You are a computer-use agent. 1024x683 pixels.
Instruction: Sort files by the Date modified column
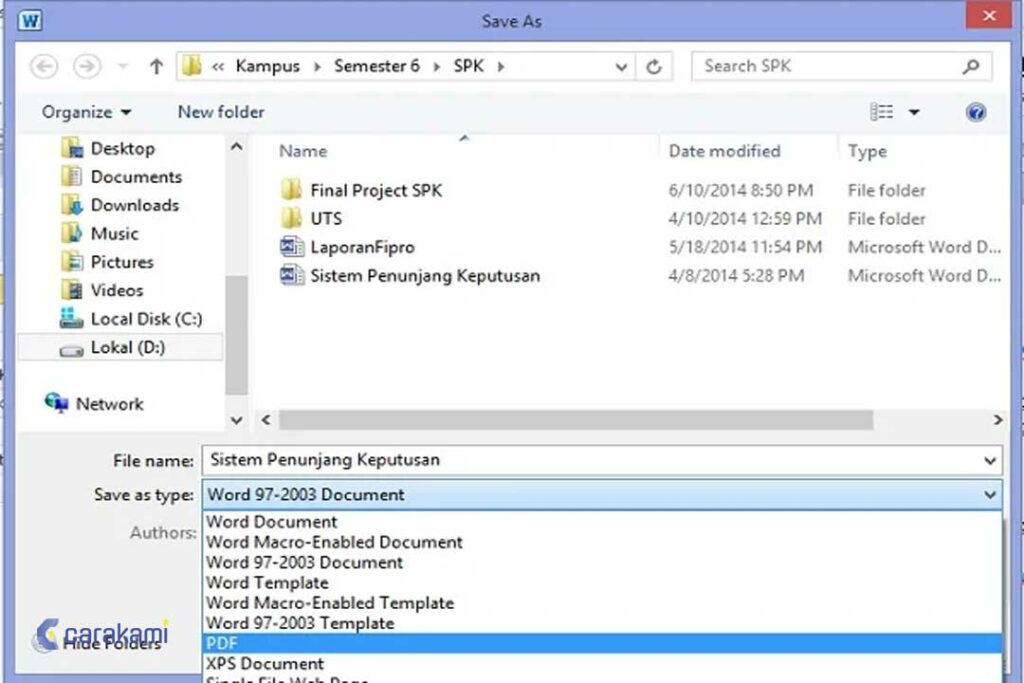coord(723,151)
